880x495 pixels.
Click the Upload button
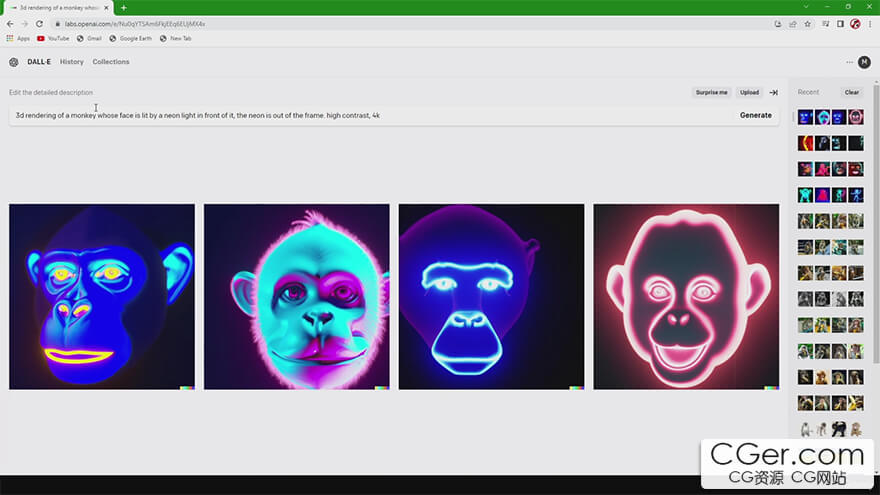coord(749,92)
